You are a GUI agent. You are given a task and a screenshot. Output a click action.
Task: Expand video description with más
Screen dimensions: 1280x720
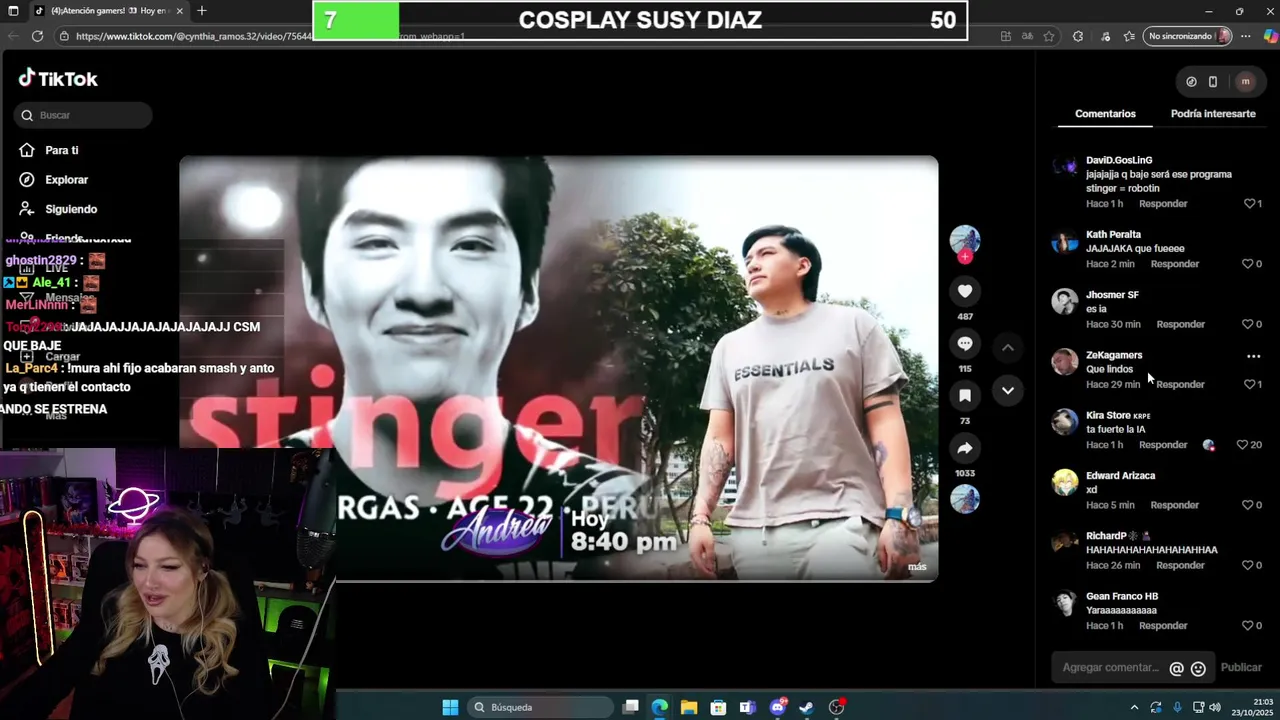[x=917, y=567]
